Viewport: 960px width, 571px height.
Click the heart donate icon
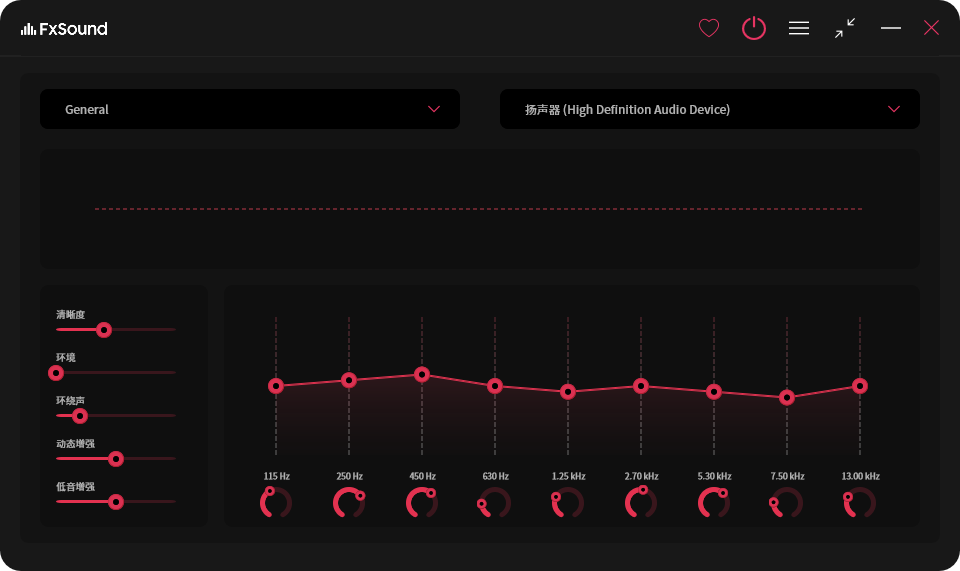[x=709, y=28]
